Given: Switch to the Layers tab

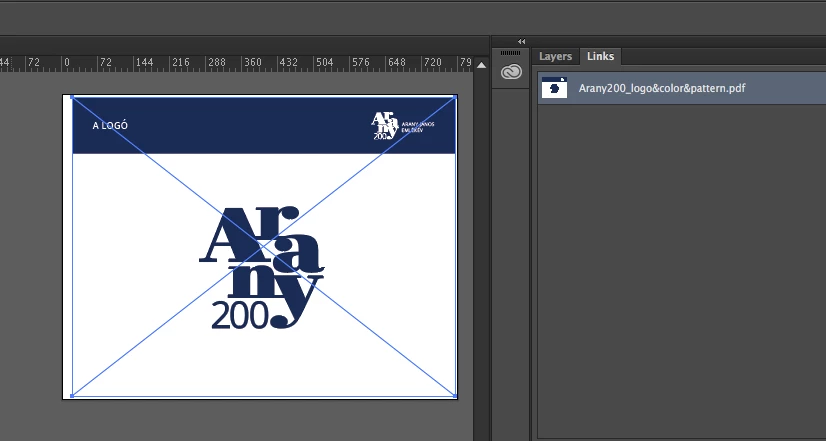Looking at the screenshot, I should [x=555, y=56].
